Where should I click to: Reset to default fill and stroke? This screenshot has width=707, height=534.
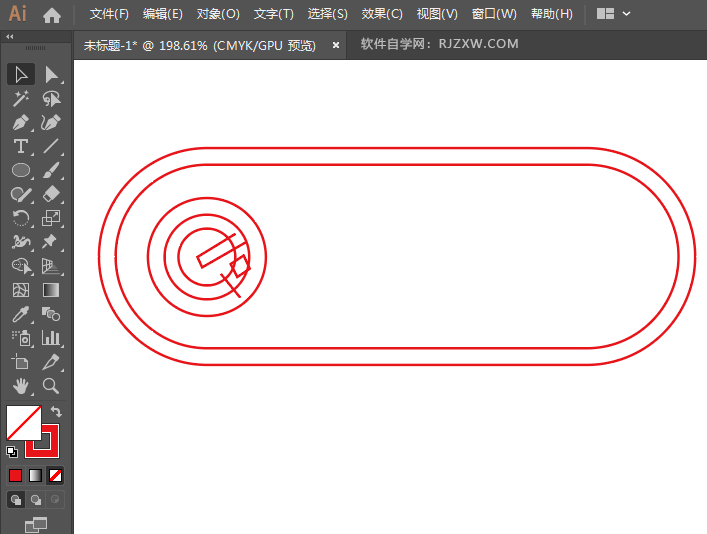12,451
